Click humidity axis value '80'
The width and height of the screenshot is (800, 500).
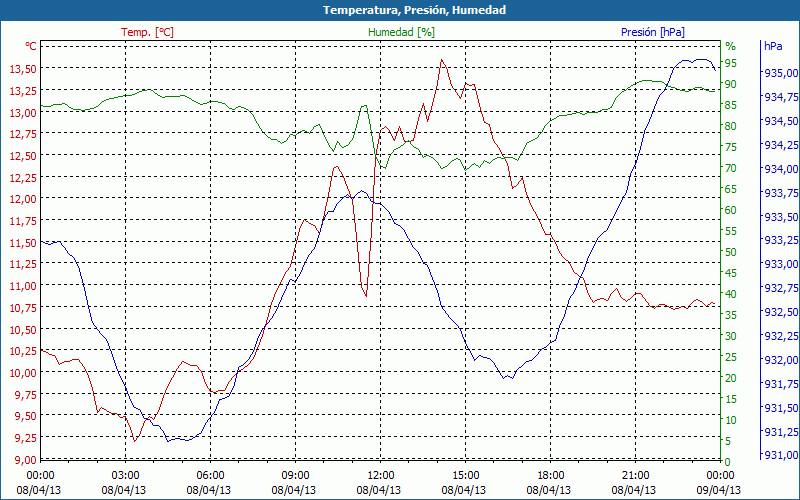731,126
